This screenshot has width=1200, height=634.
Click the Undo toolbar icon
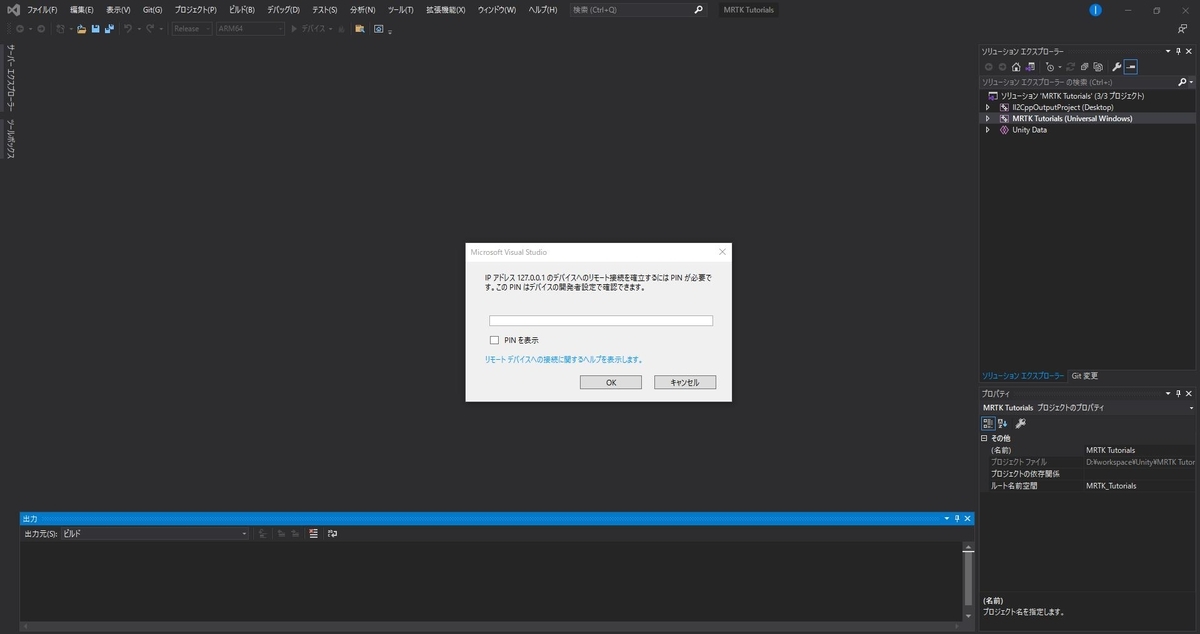coord(128,29)
